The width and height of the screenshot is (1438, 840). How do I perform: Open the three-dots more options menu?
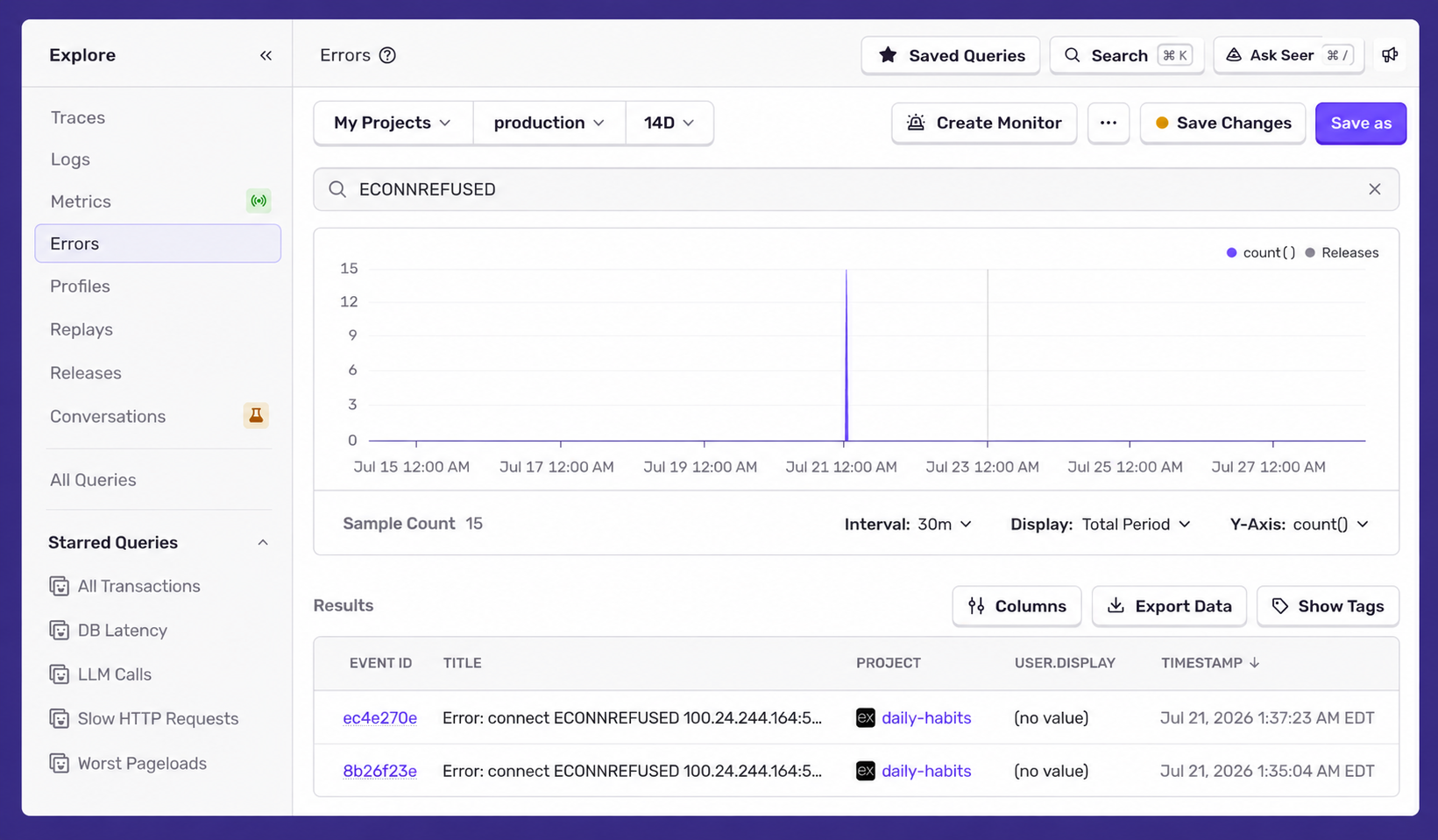[x=1109, y=123]
